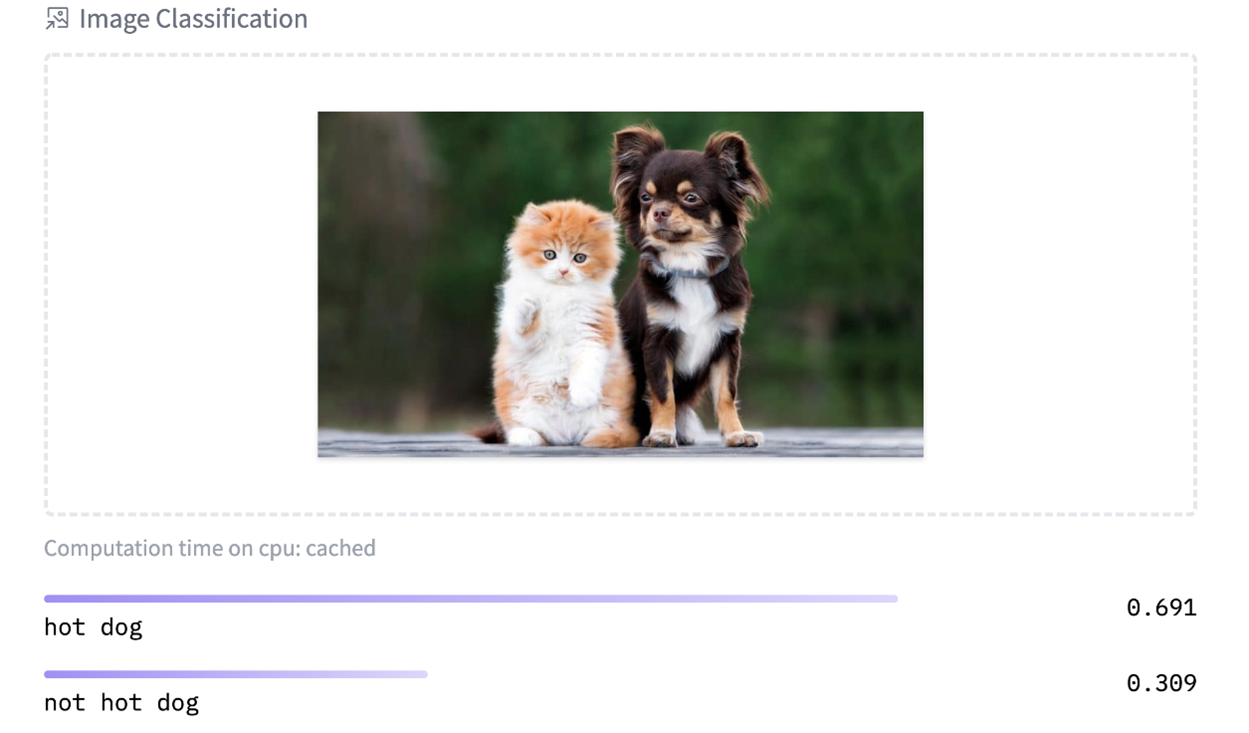This screenshot has height=733, width=1249.
Task: Click the hot dog confidence bar
Action: pyautogui.click(x=471, y=599)
